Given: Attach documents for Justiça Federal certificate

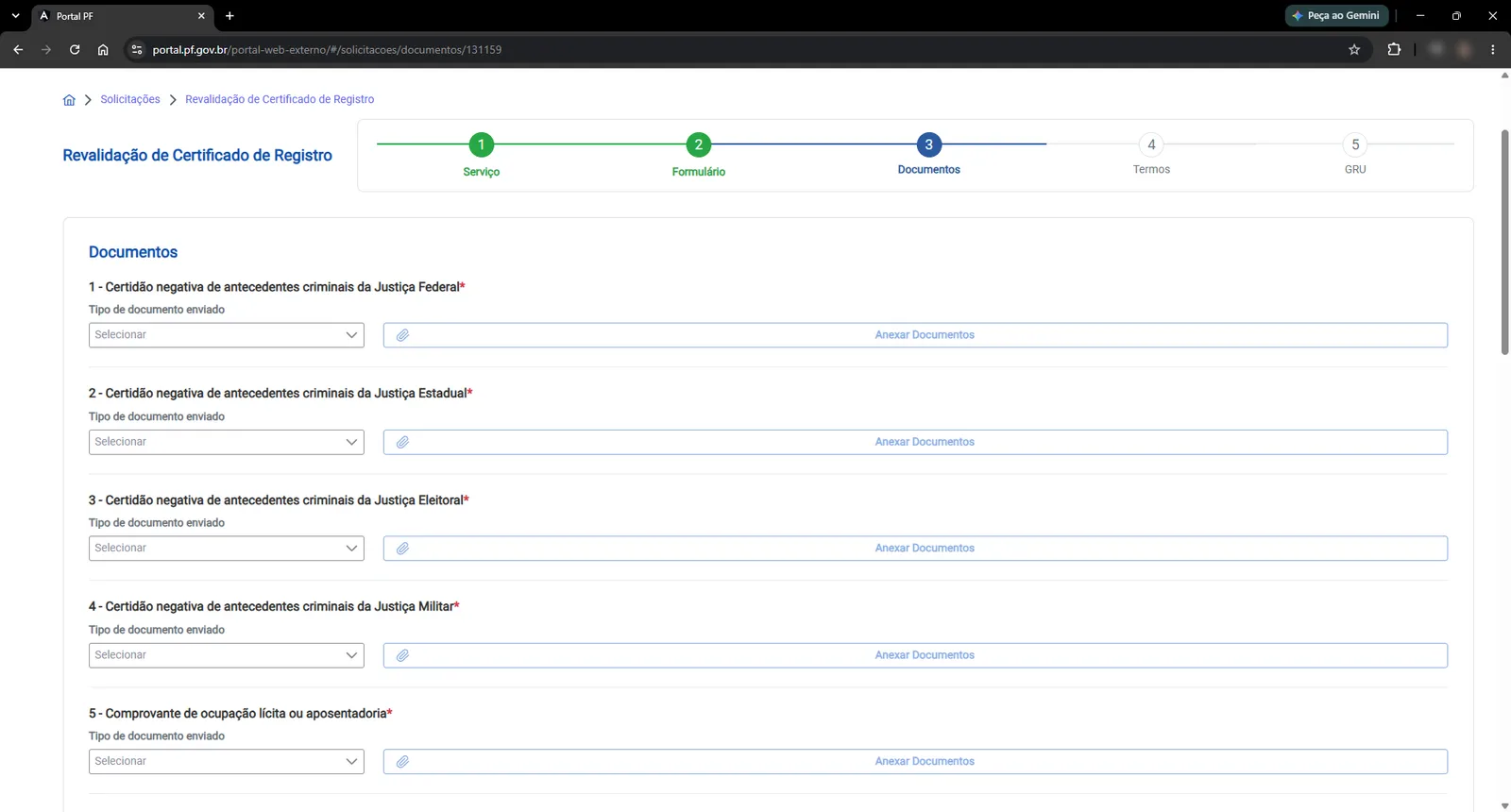Looking at the screenshot, I should click(x=915, y=335).
